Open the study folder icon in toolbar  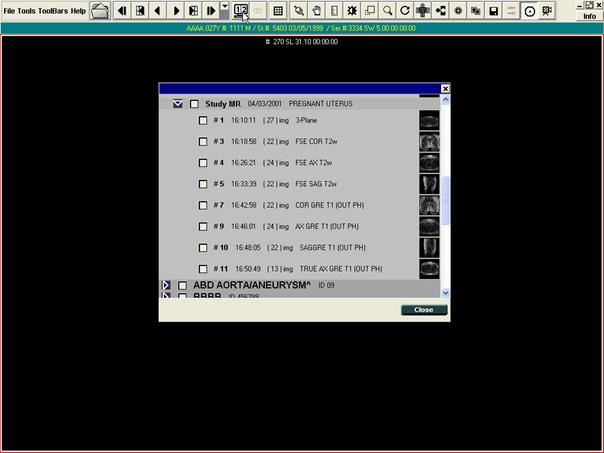click(100, 10)
